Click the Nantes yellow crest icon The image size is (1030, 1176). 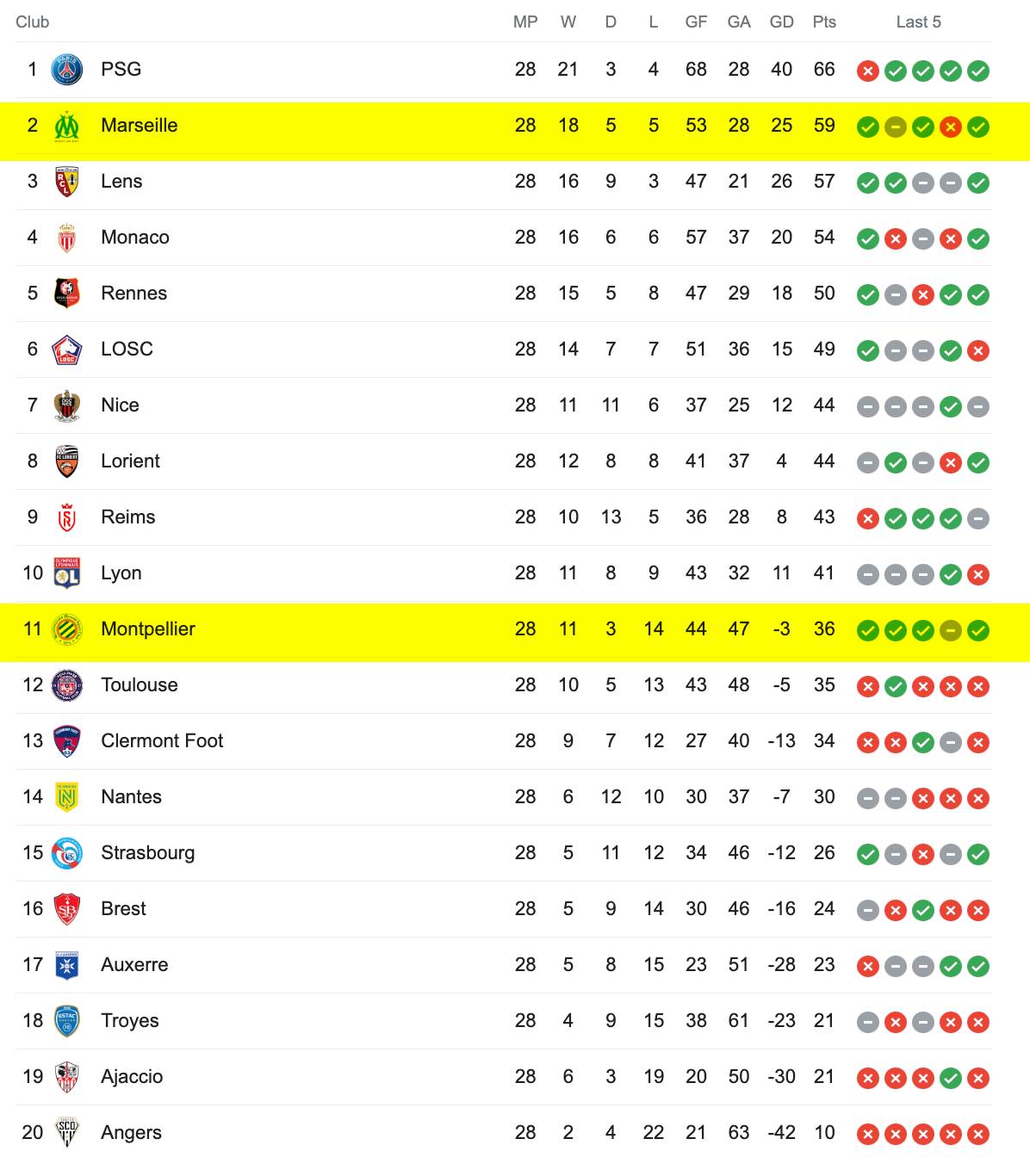[x=66, y=797]
